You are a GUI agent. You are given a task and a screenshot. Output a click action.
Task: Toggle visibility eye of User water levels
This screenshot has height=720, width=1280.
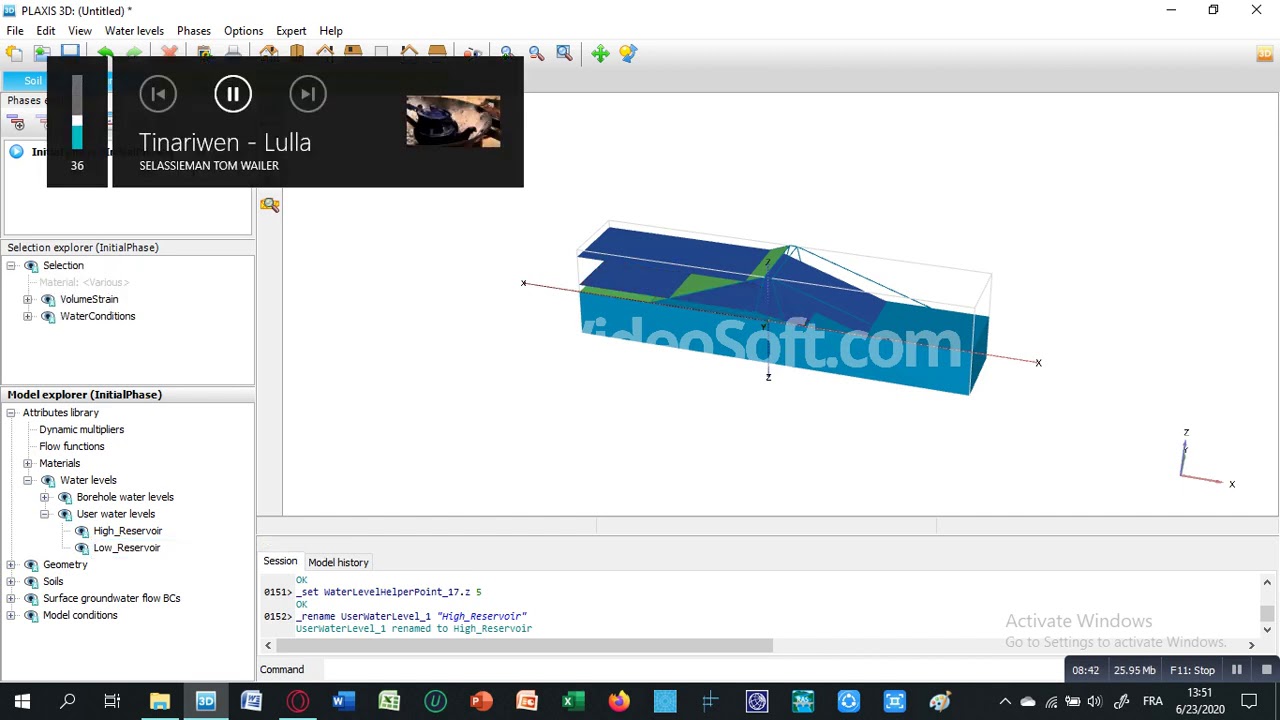tap(64, 515)
